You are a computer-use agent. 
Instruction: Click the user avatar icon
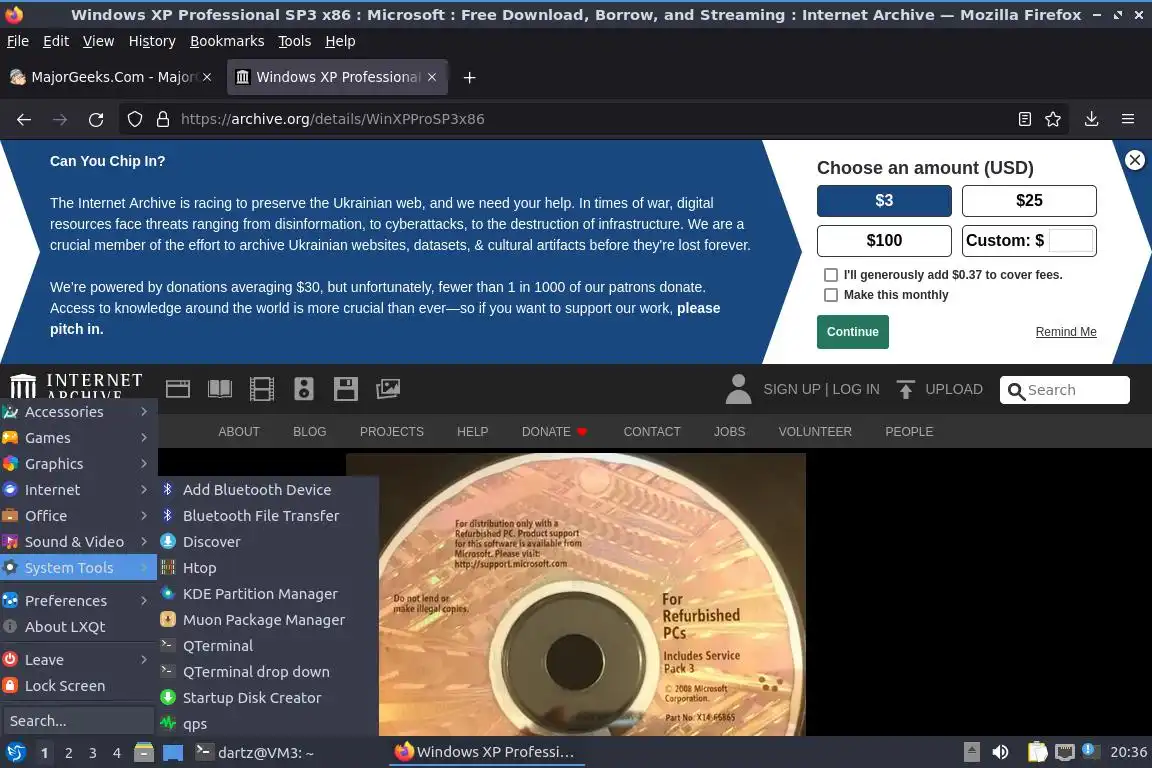pyautogui.click(x=738, y=390)
